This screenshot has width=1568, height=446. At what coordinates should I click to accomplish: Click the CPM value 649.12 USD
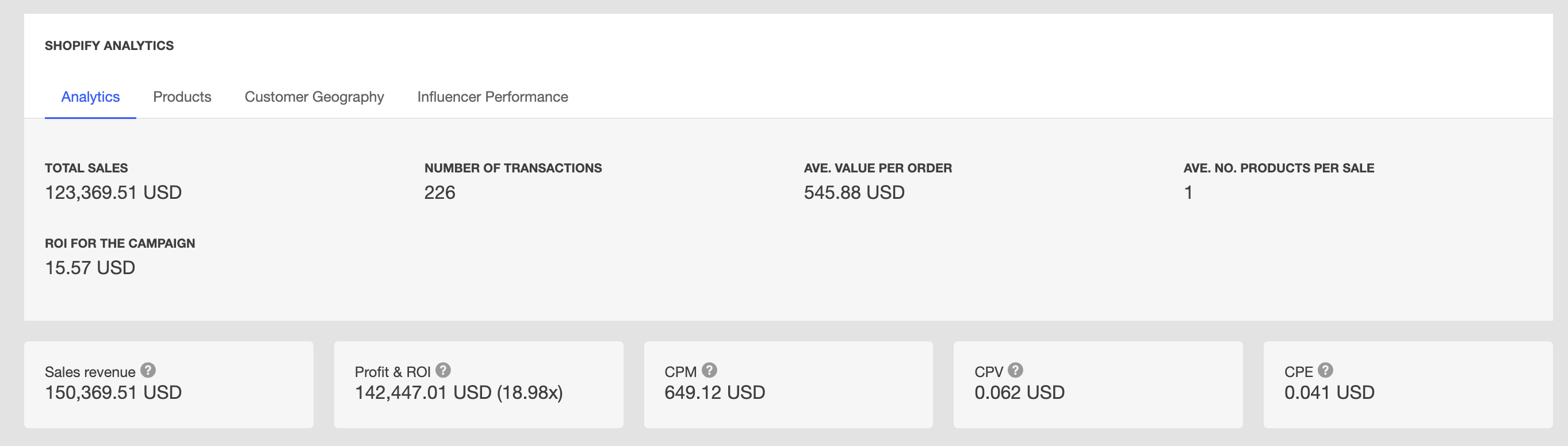pyautogui.click(x=714, y=393)
